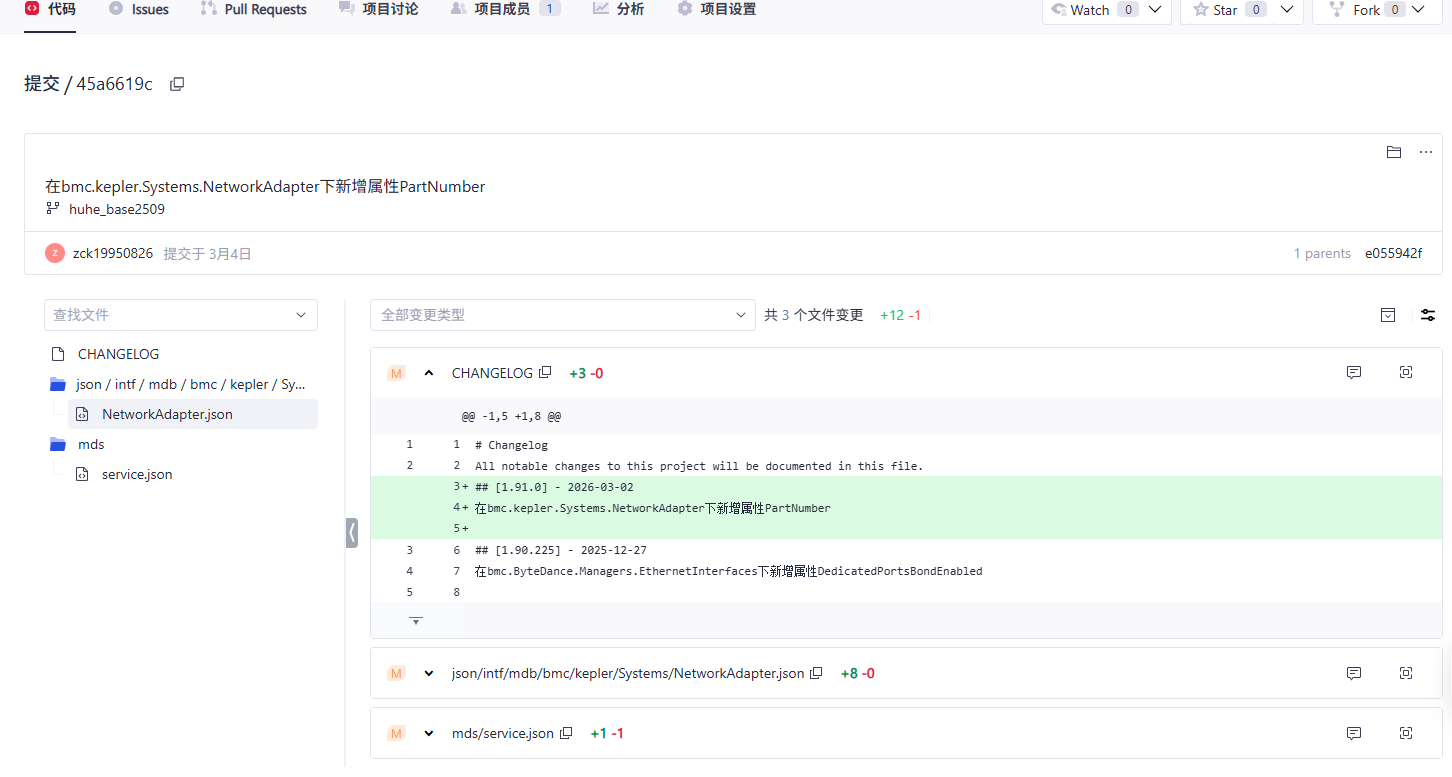Expand the NetworkAdapter.json diff section

tap(429, 673)
